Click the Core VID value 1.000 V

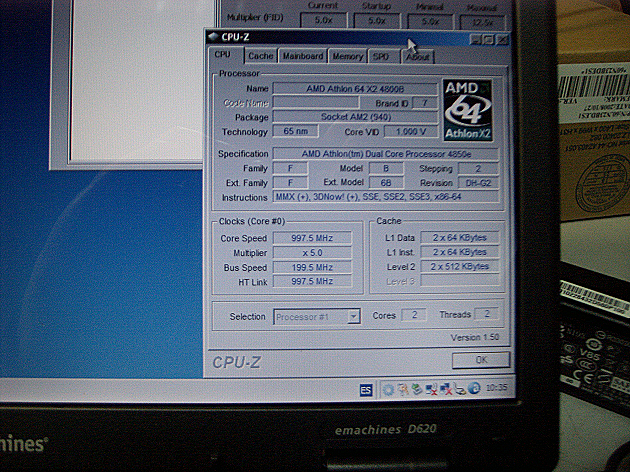click(x=411, y=131)
